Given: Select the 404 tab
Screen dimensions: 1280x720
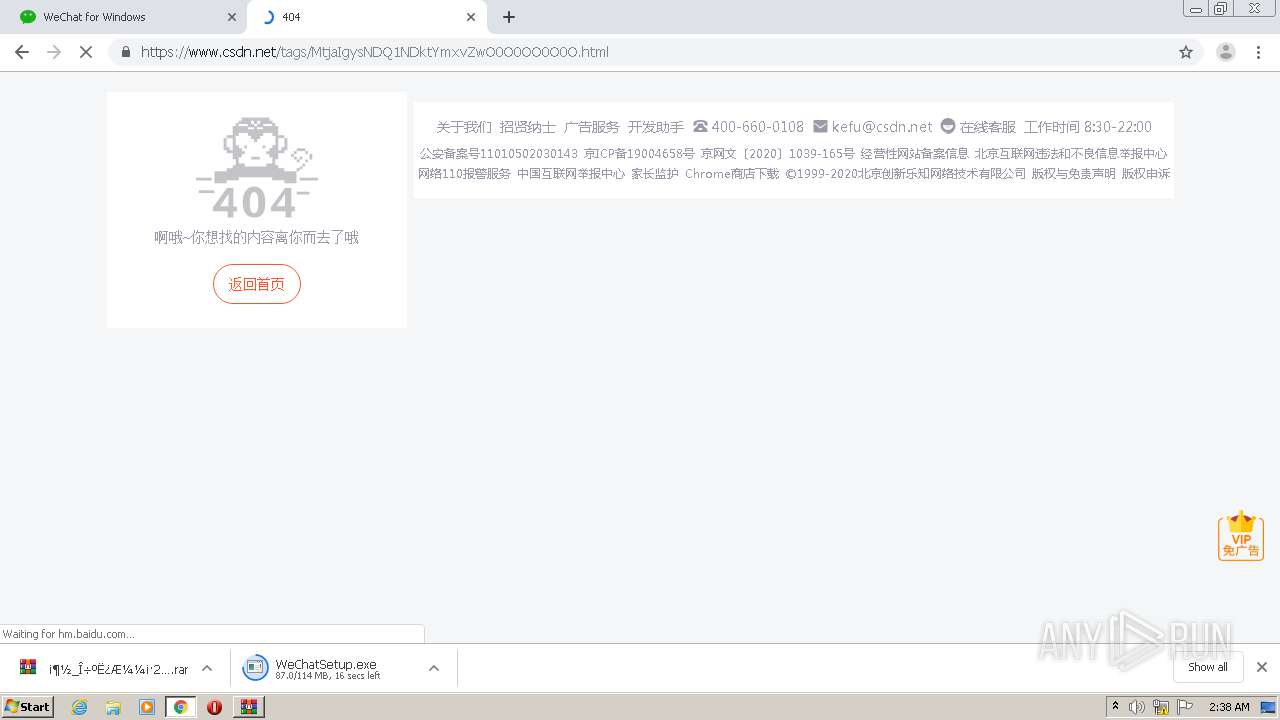Looking at the screenshot, I should pyautogui.click(x=366, y=17).
